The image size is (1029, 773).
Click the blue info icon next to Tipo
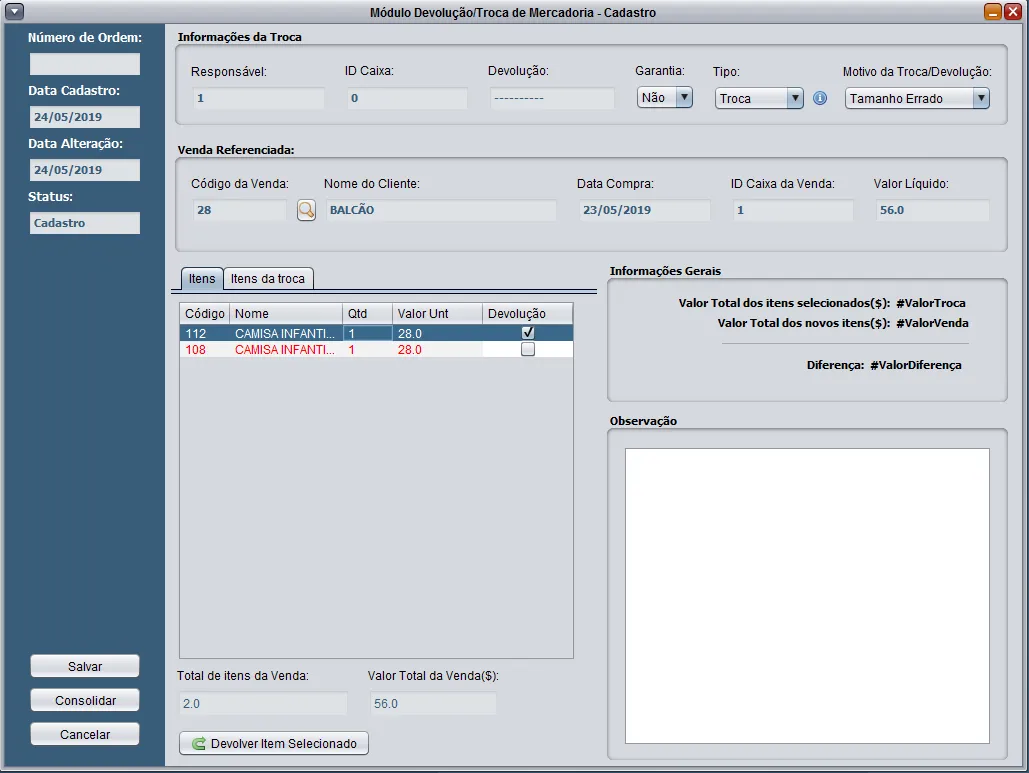coord(820,98)
